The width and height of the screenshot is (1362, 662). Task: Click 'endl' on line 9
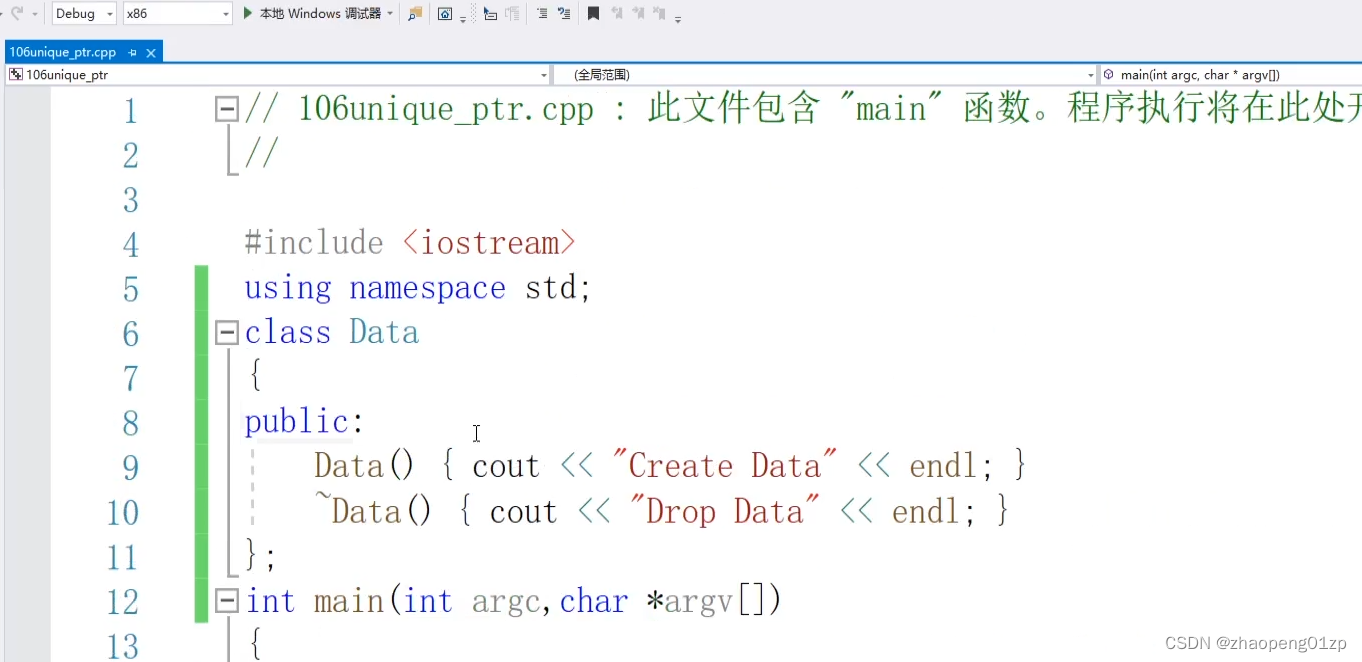(x=943, y=466)
